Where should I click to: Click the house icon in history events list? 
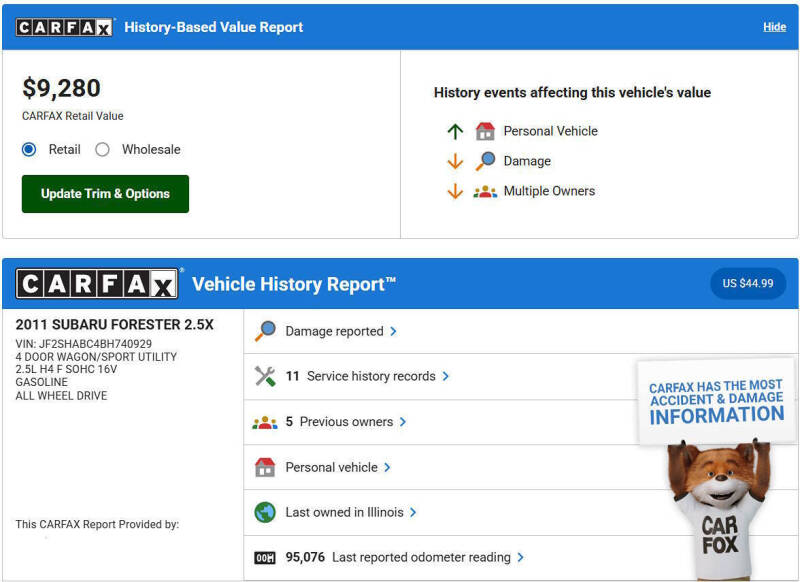[485, 131]
